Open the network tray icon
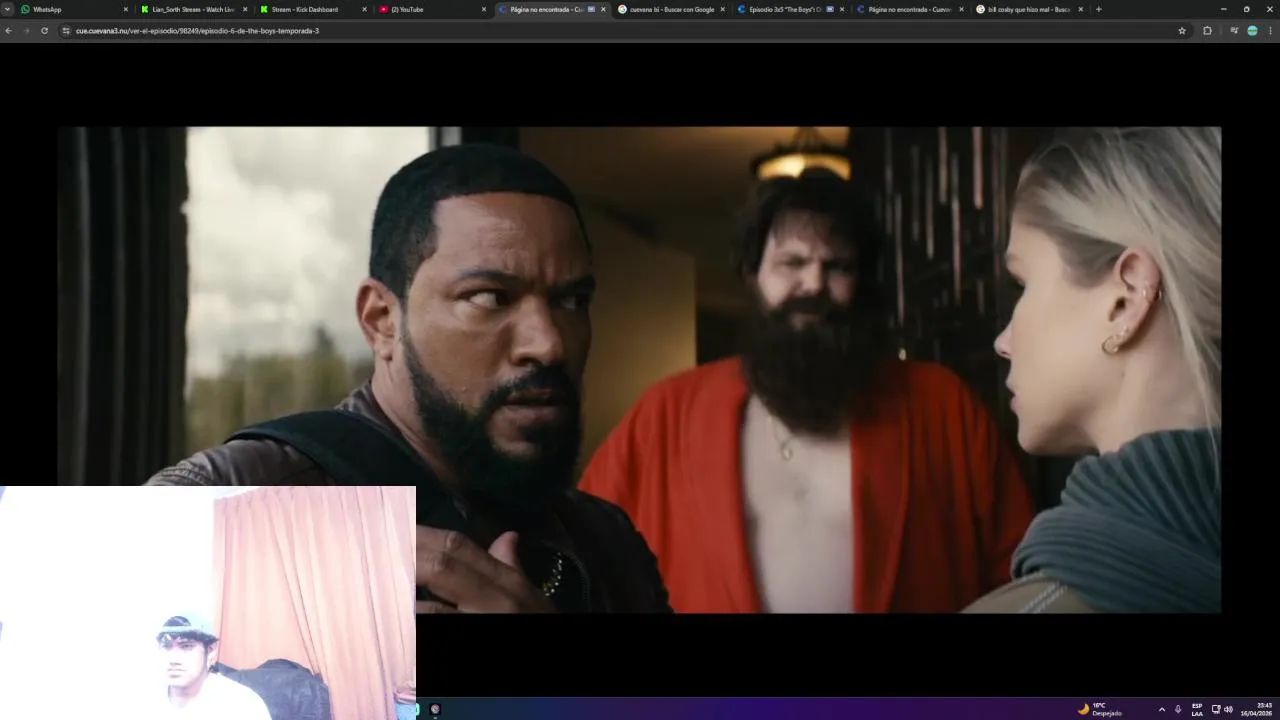Image resolution: width=1280 pixels, height=720 pixels. [x=1216, y=709]
